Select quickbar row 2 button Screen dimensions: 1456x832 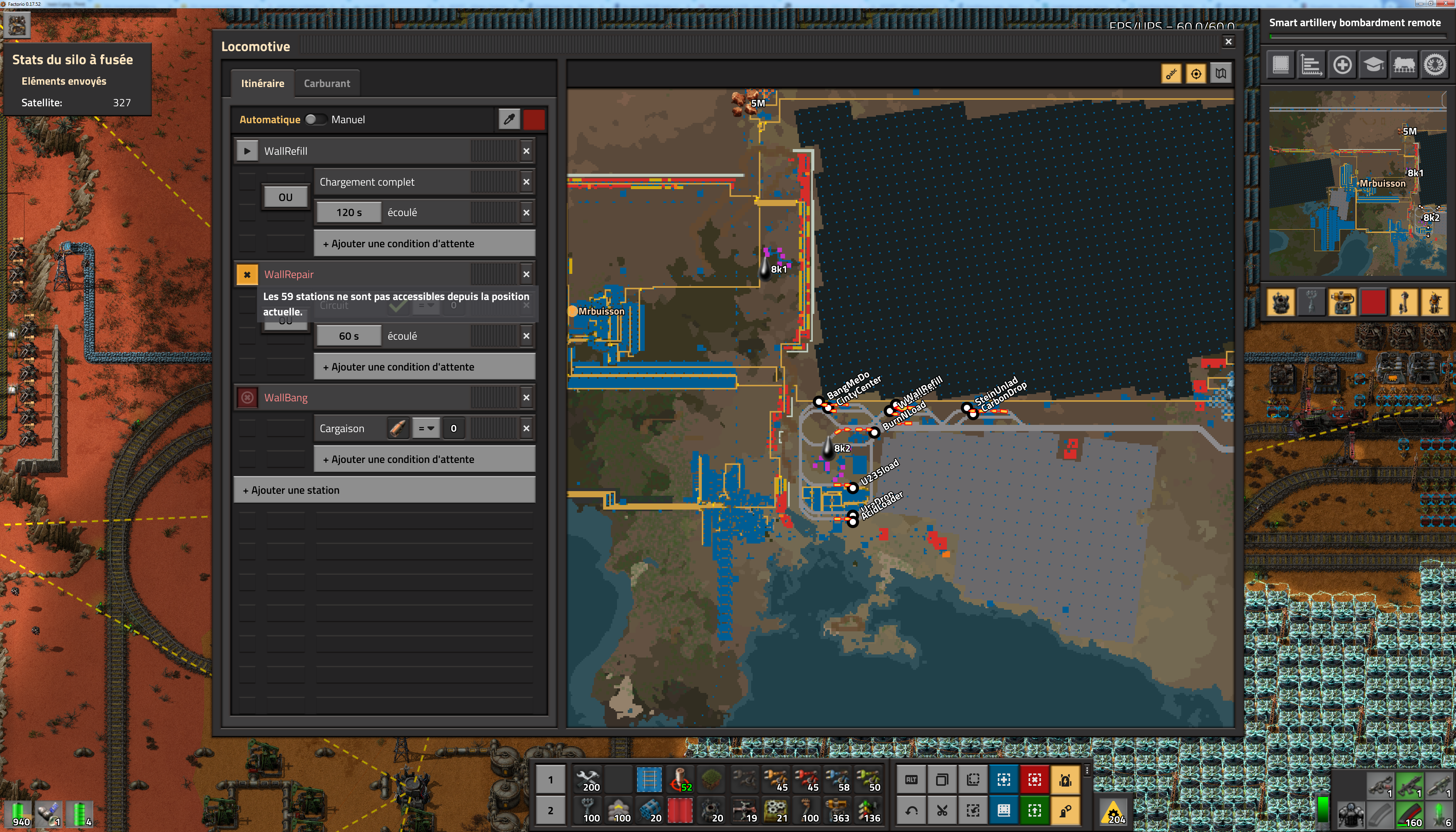[550, 811]
